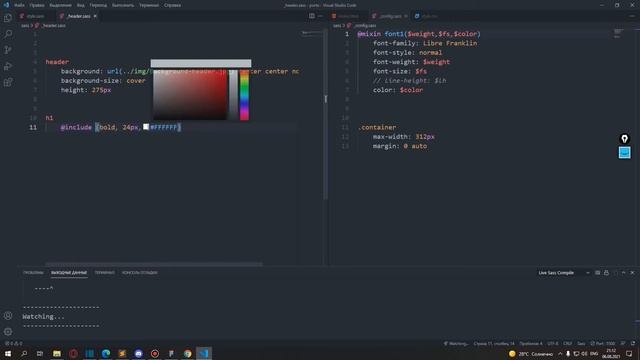Clear the output panel
This screenshot has height=360, width=640.
click(597, 273)
